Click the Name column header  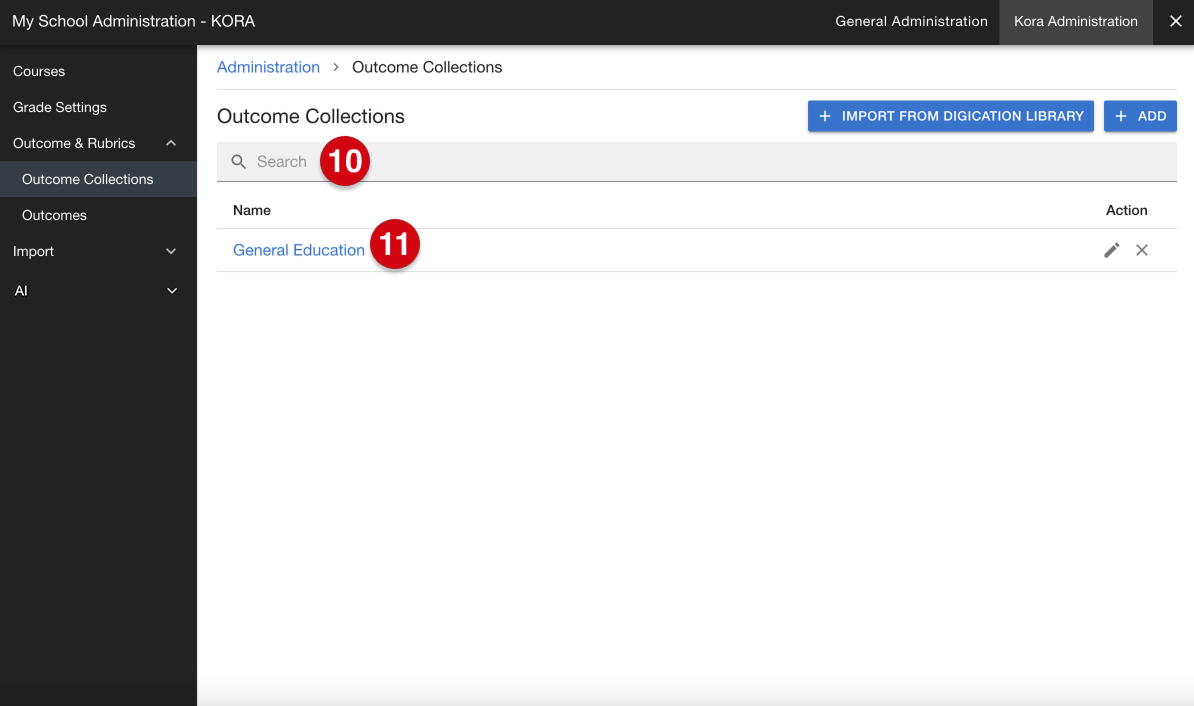tap(251, 210)
